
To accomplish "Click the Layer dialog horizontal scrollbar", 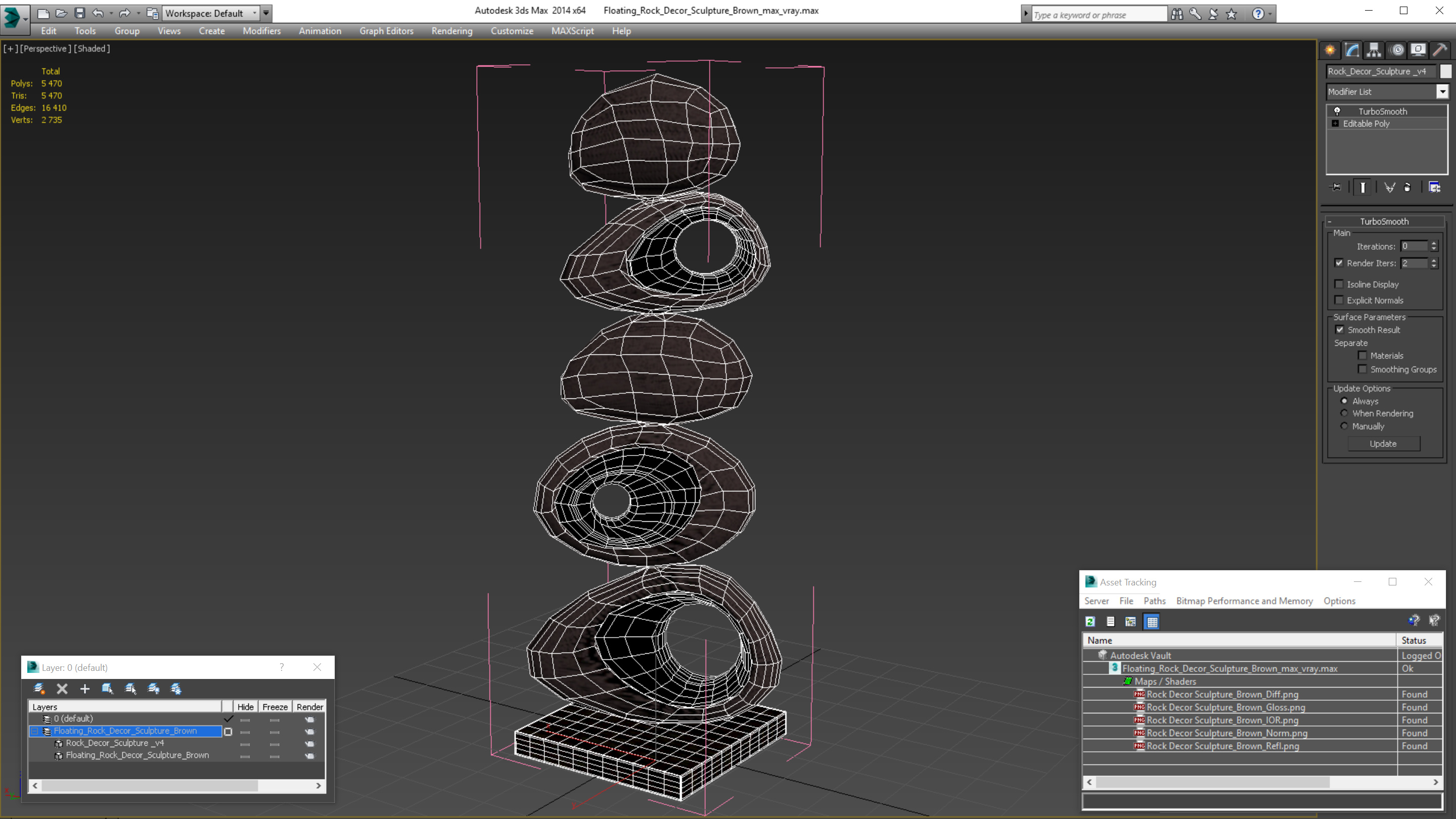I will (177, 785).
